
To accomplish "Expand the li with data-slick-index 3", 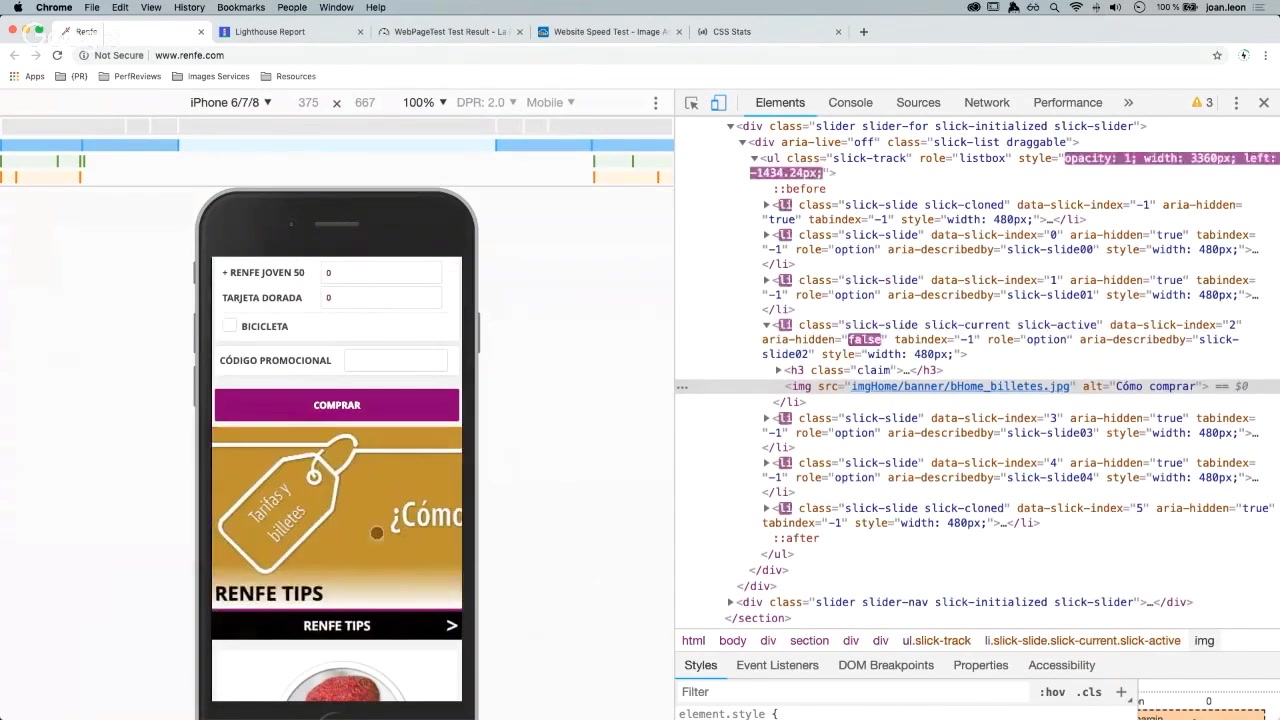I will coord(767,418).
